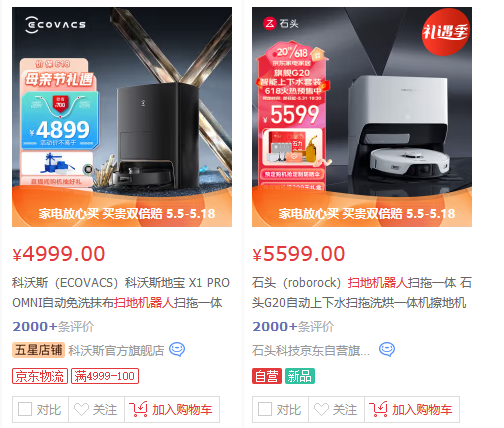Click the 满4999-100 coupon tag
The image size is (504, 428).
coord(105,376)
